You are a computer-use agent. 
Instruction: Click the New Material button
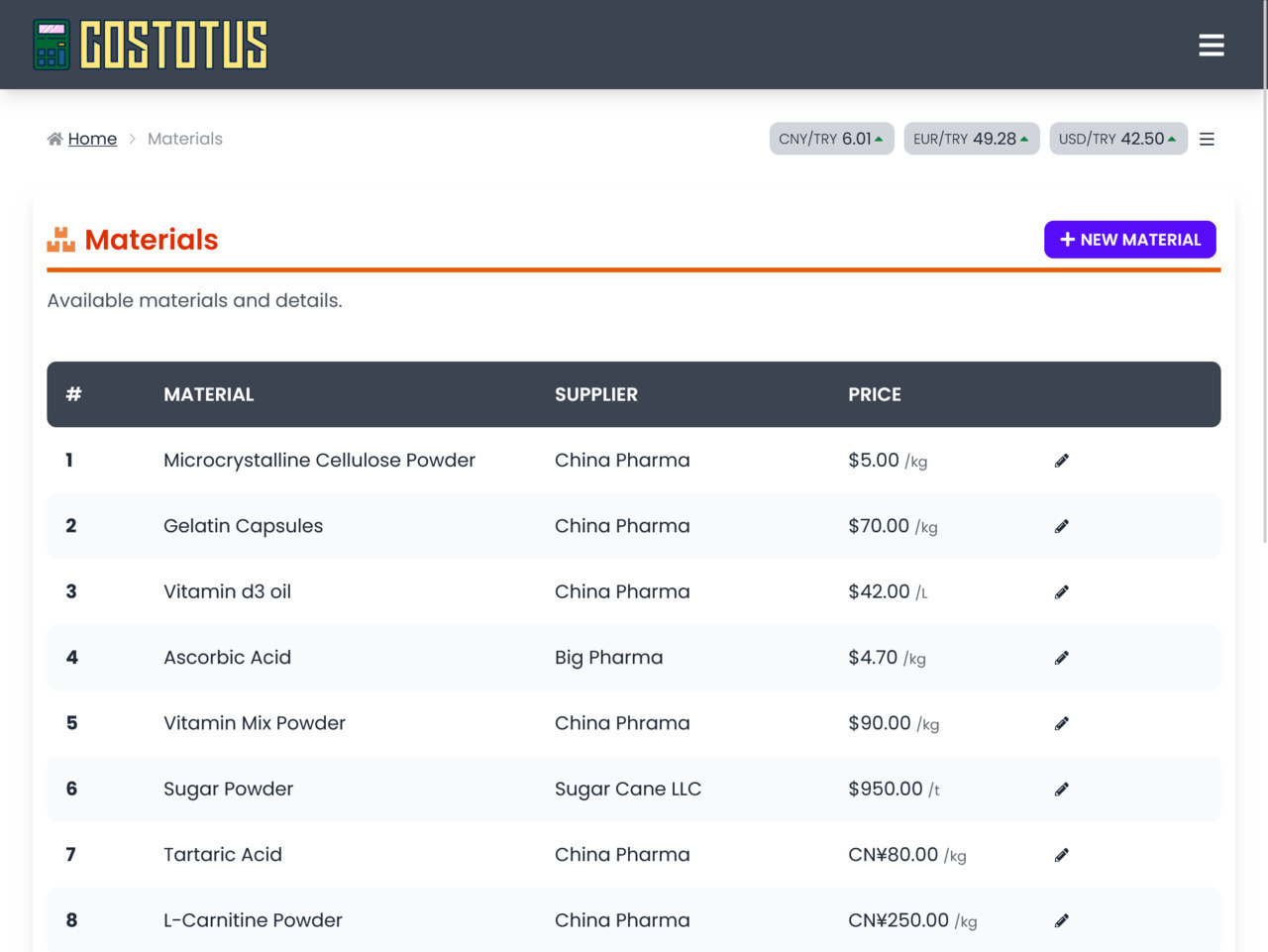1129,240
